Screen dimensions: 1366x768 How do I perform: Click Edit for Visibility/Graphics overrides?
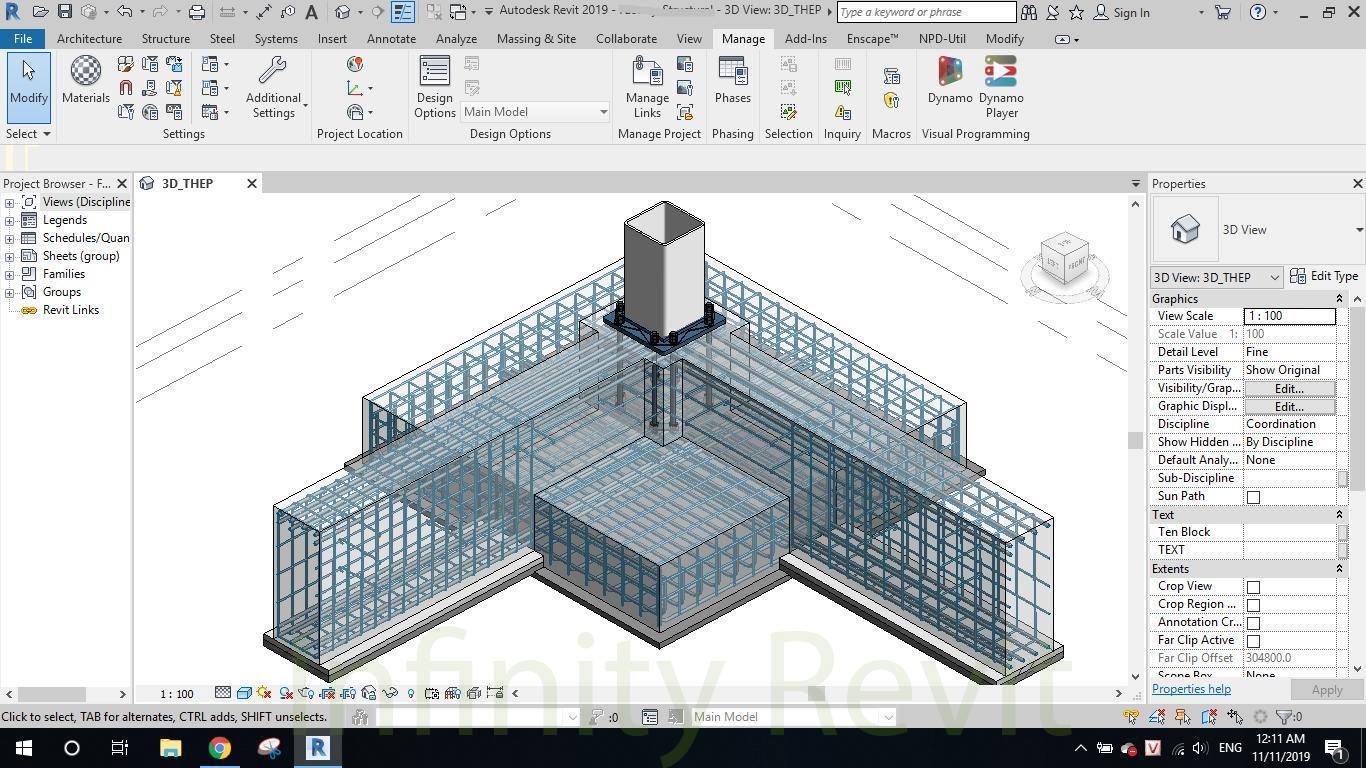(1288, 388)
